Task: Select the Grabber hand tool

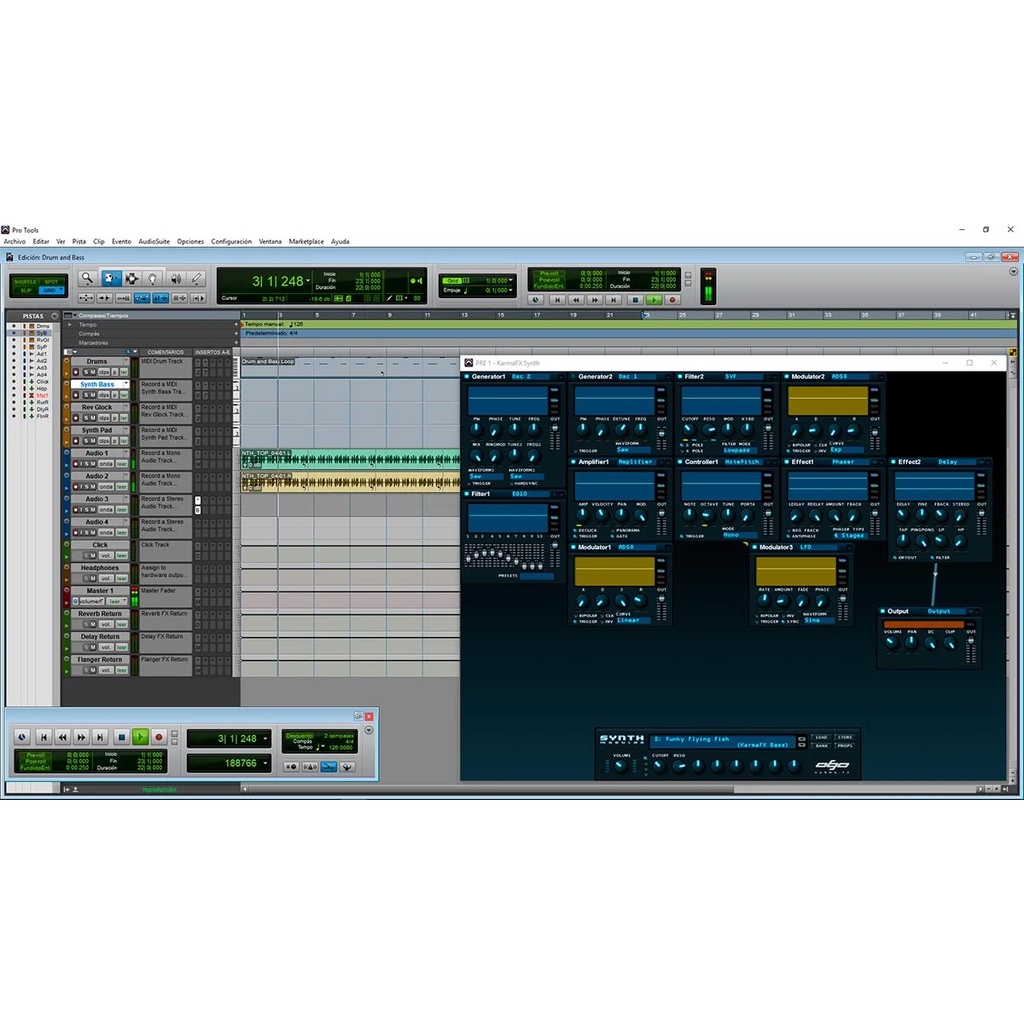Action: [x=152, y=279]
